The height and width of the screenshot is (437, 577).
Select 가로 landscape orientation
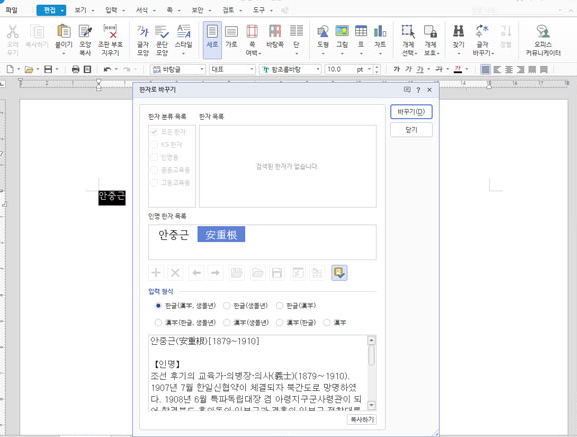(x=231, y=36)
